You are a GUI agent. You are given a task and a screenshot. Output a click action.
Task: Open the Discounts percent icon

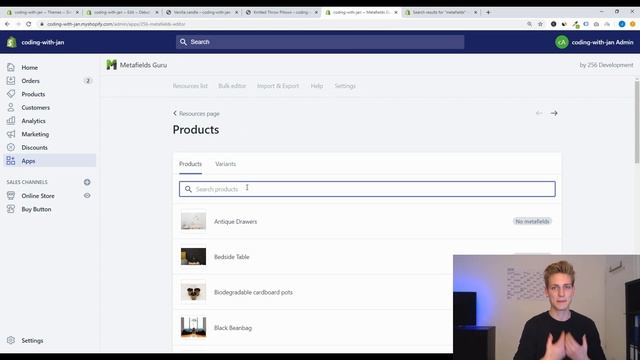click(x=11, y=147)
